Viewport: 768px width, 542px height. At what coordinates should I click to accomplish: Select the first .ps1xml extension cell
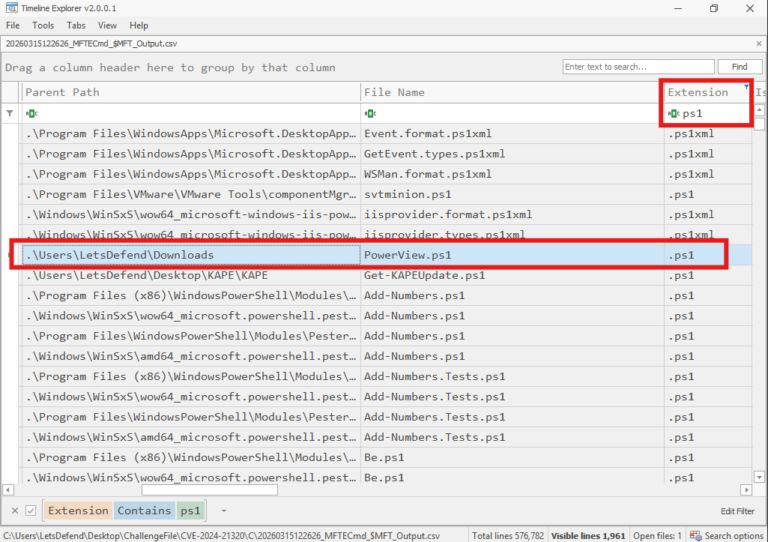(x=708, y=134)
